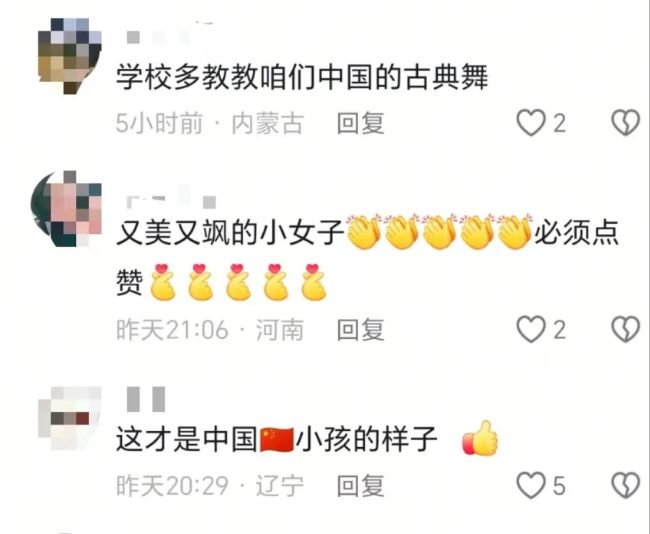Open username above 又美又飒的小女子 comment
The image size is (650, 534).
[x=171, y=197]
